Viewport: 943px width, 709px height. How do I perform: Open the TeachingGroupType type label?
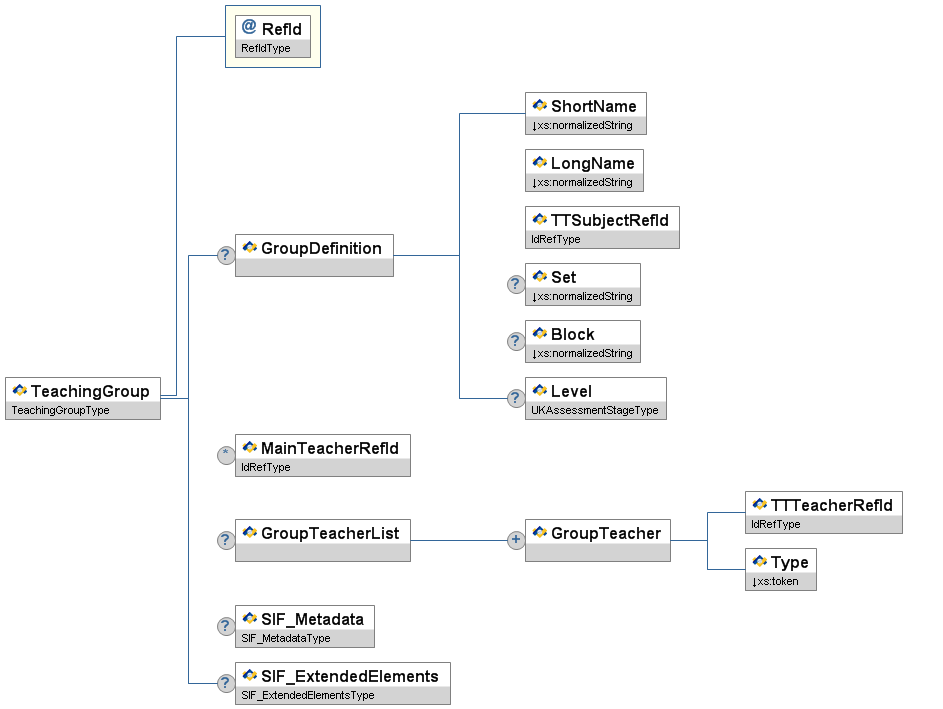[x=60, y=410]
